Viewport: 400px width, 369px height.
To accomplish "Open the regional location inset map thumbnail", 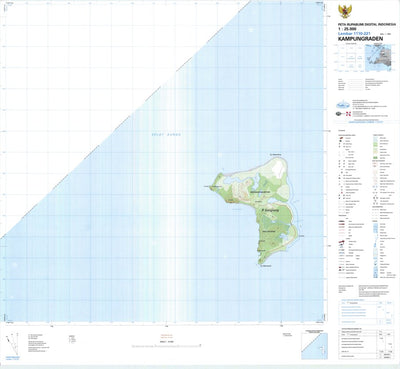I will [x=378, y=58].
